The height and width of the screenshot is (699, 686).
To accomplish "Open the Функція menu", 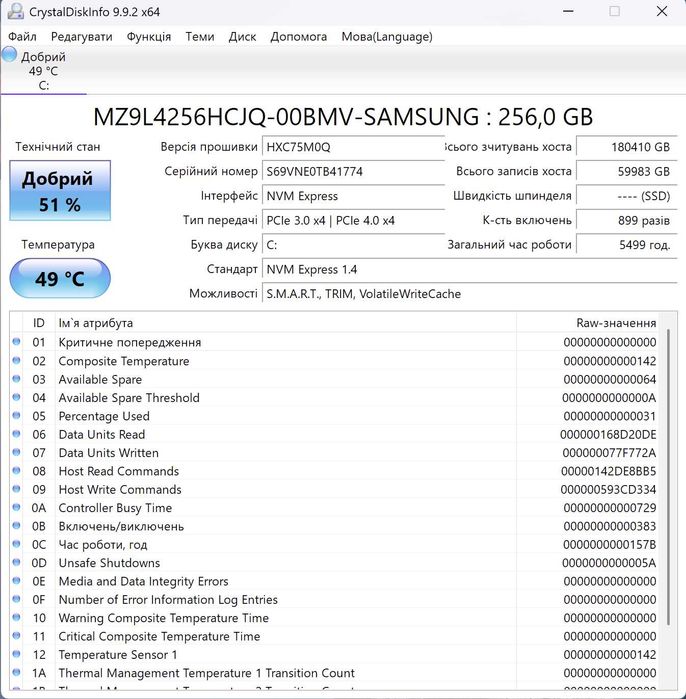I will click(149, 37).
